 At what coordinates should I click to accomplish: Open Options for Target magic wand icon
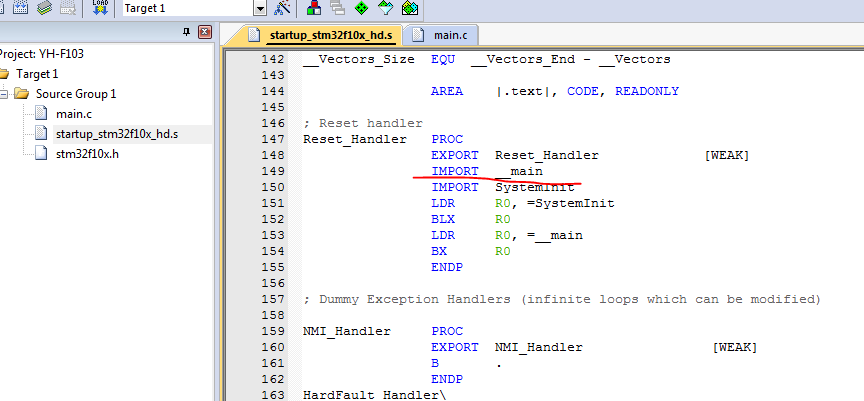(283, 8)
